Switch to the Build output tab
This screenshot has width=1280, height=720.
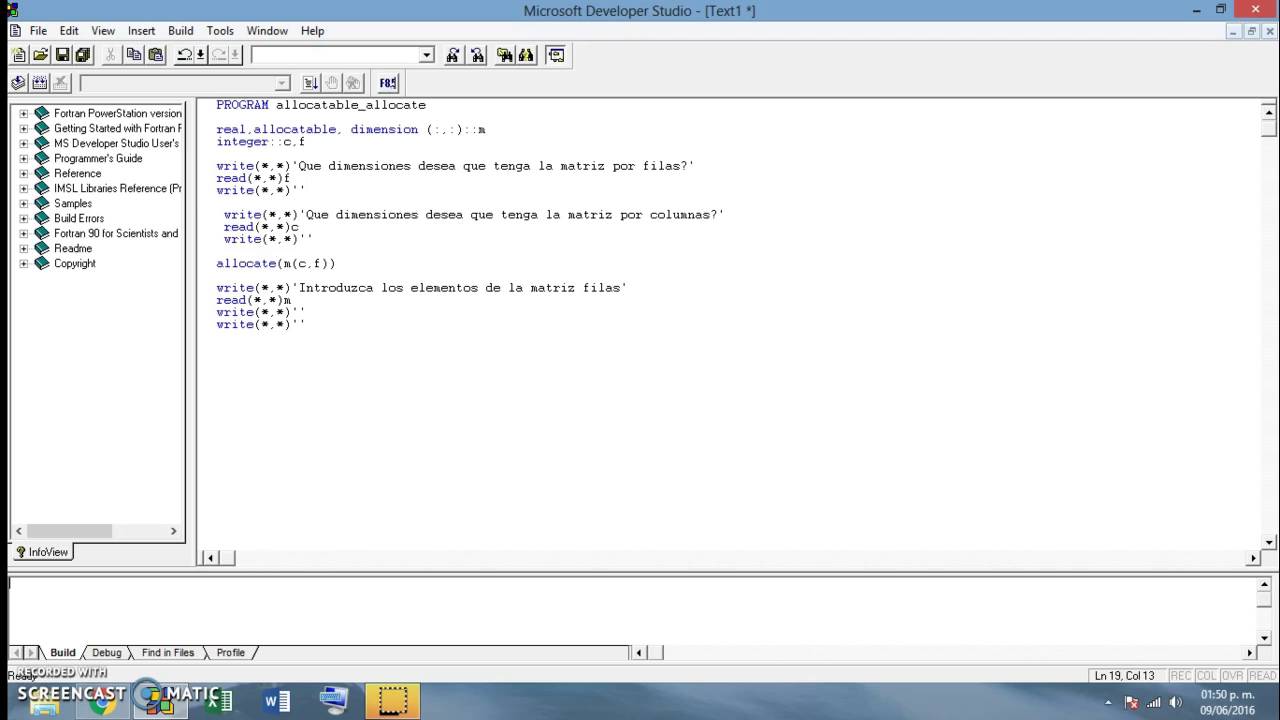click(x=63, y=652)
